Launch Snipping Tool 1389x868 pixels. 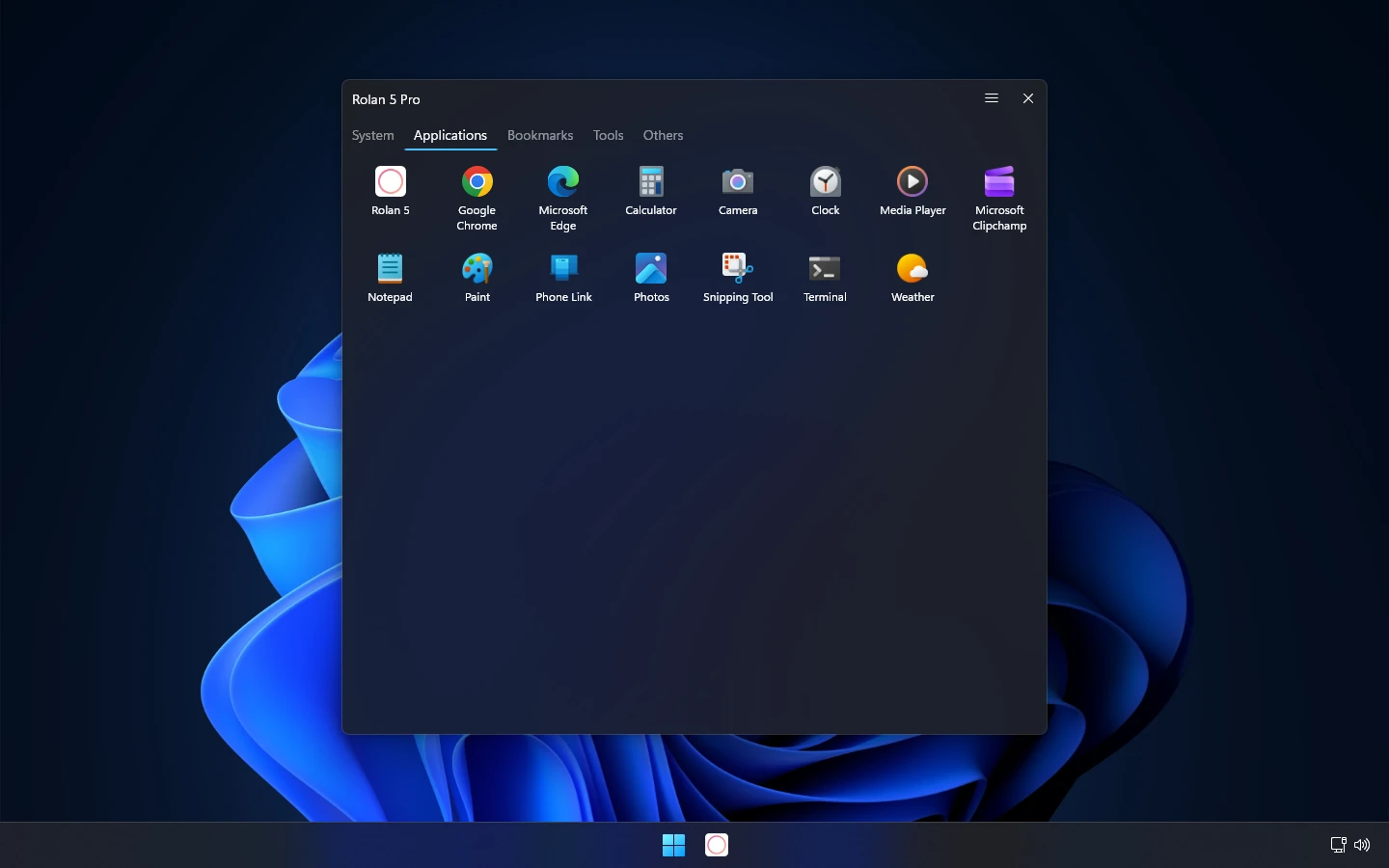pos(738,278)
